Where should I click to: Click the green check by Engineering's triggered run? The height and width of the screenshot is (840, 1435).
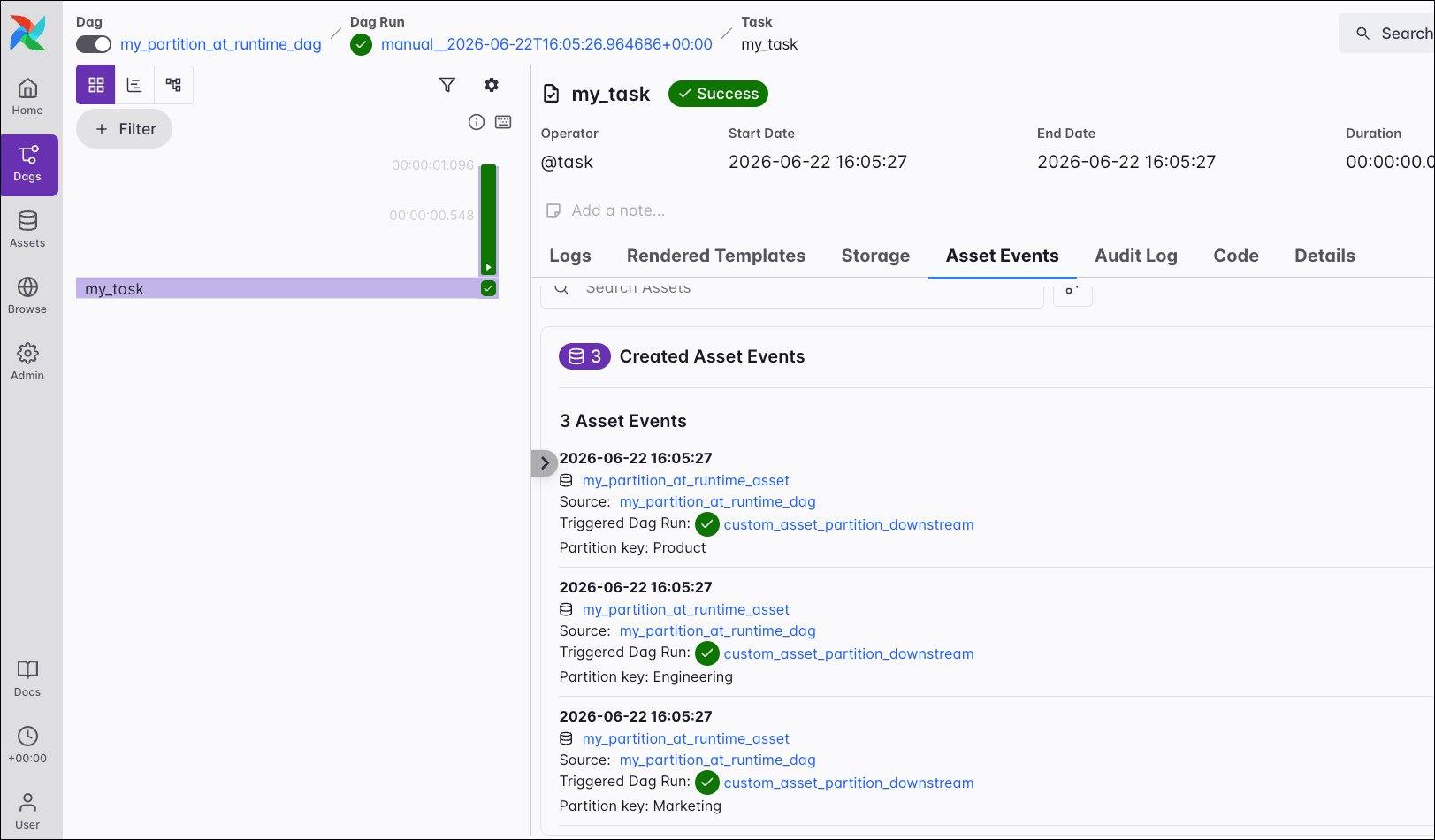tap(707, 653)
